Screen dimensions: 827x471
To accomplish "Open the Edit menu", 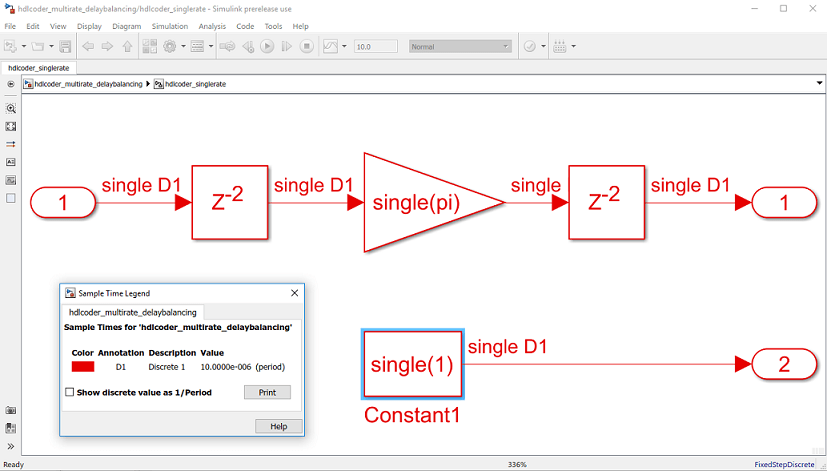I will click(x=33, y=26).
